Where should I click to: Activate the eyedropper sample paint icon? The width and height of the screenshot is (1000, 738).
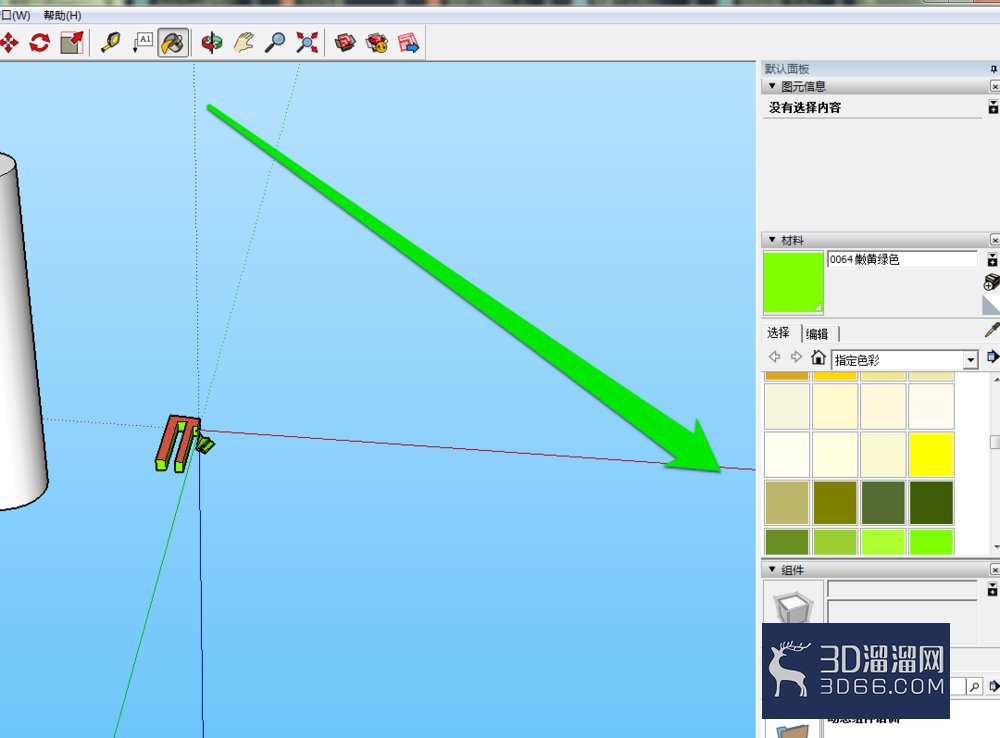(x=992, y=330)
